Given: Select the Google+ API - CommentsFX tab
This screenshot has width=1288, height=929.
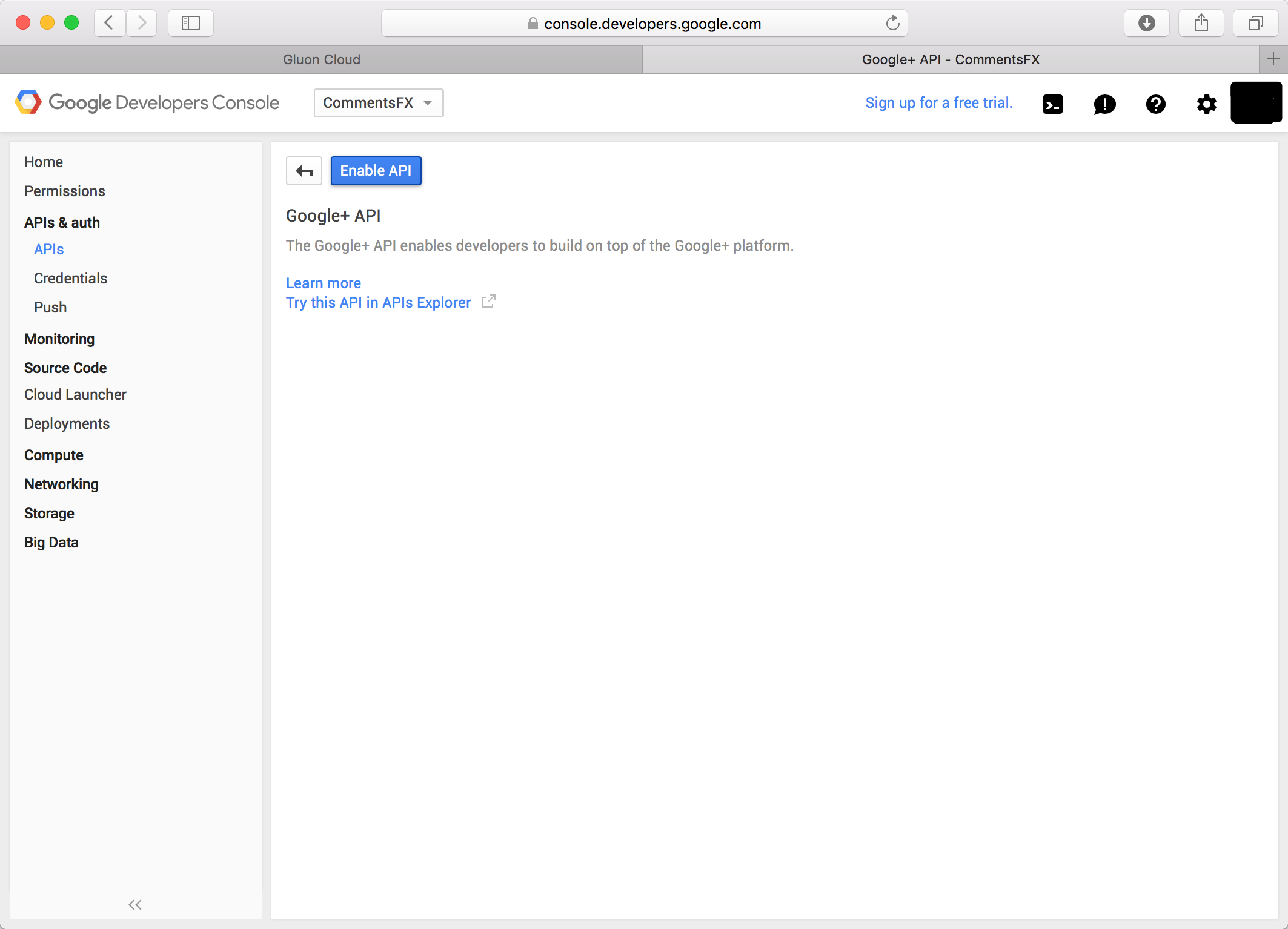Looking at the screenshot, I should pos(951,59).
